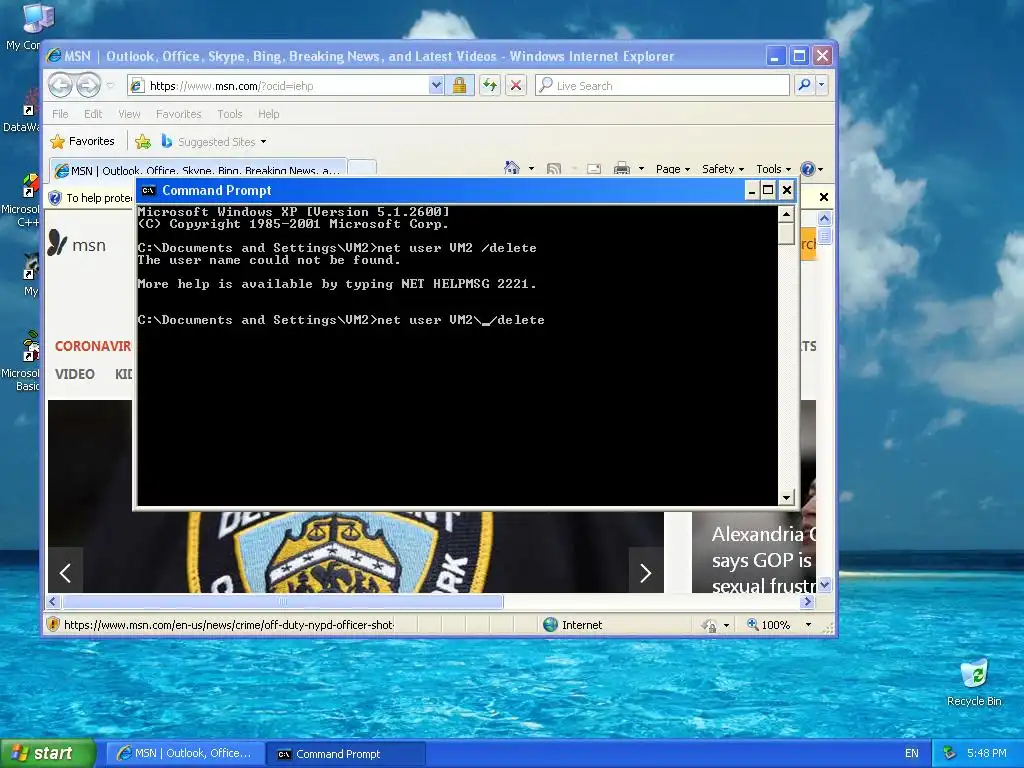Click the Internet zone globe icon
The width and height of the screenshot is (1024, 768).
pyautogui.click(x=551, y=624)
